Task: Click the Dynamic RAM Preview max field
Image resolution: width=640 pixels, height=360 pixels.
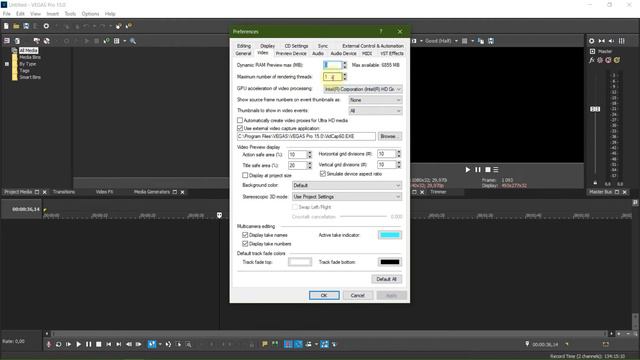Action: (x=332, y=65)
